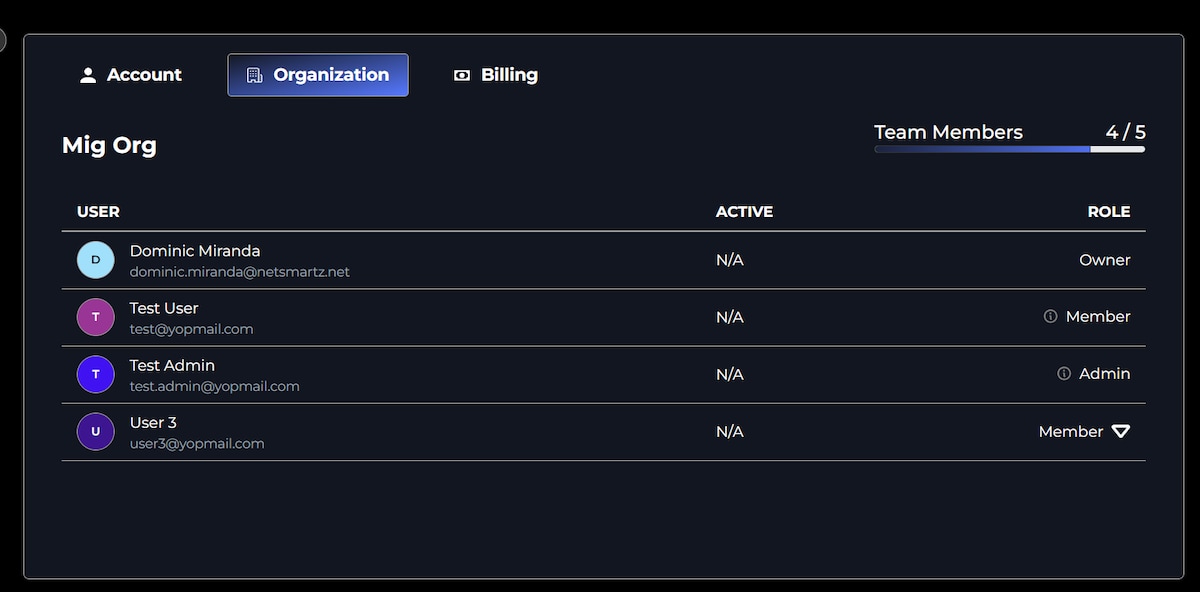
Task: Click Test Admin's blue avatar
Action: coord(96,374)
